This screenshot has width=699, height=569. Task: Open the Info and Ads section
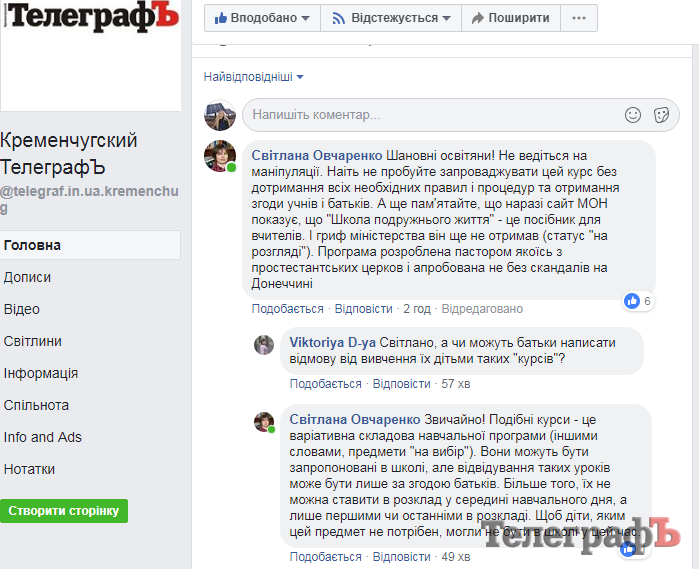point(43,437)
